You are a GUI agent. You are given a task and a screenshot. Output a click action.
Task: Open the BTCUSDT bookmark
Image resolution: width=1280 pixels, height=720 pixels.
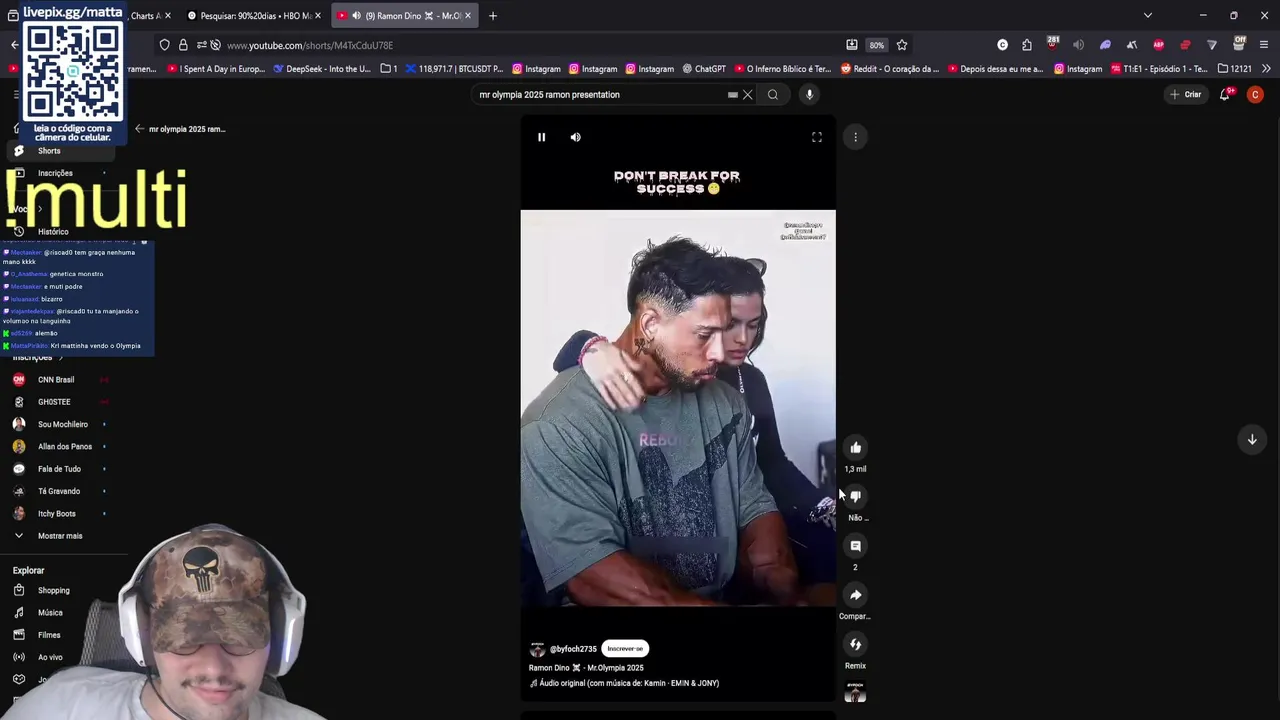coord(454,69)
